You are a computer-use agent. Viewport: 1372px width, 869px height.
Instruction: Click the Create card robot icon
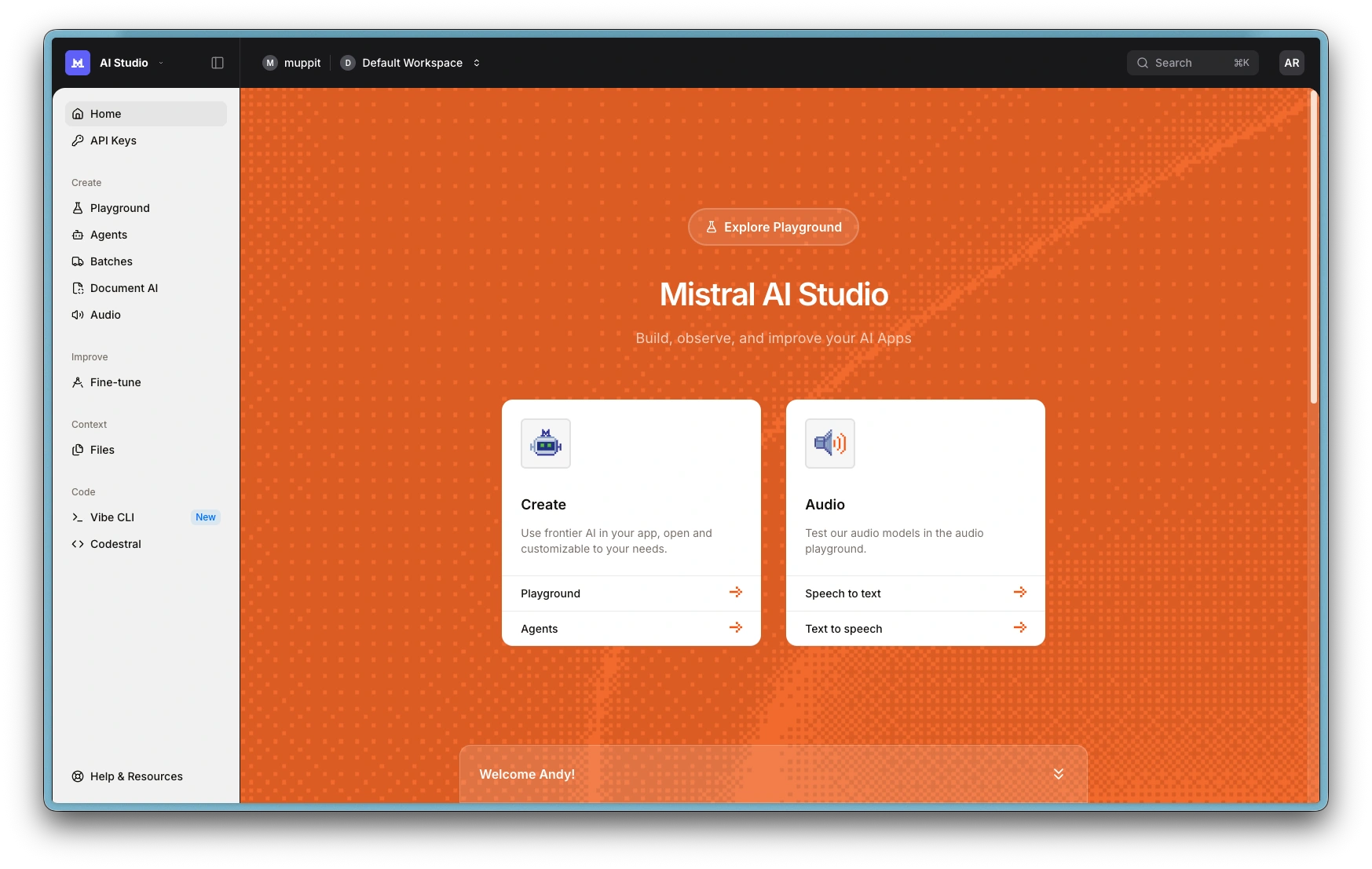tap(546, 444)
